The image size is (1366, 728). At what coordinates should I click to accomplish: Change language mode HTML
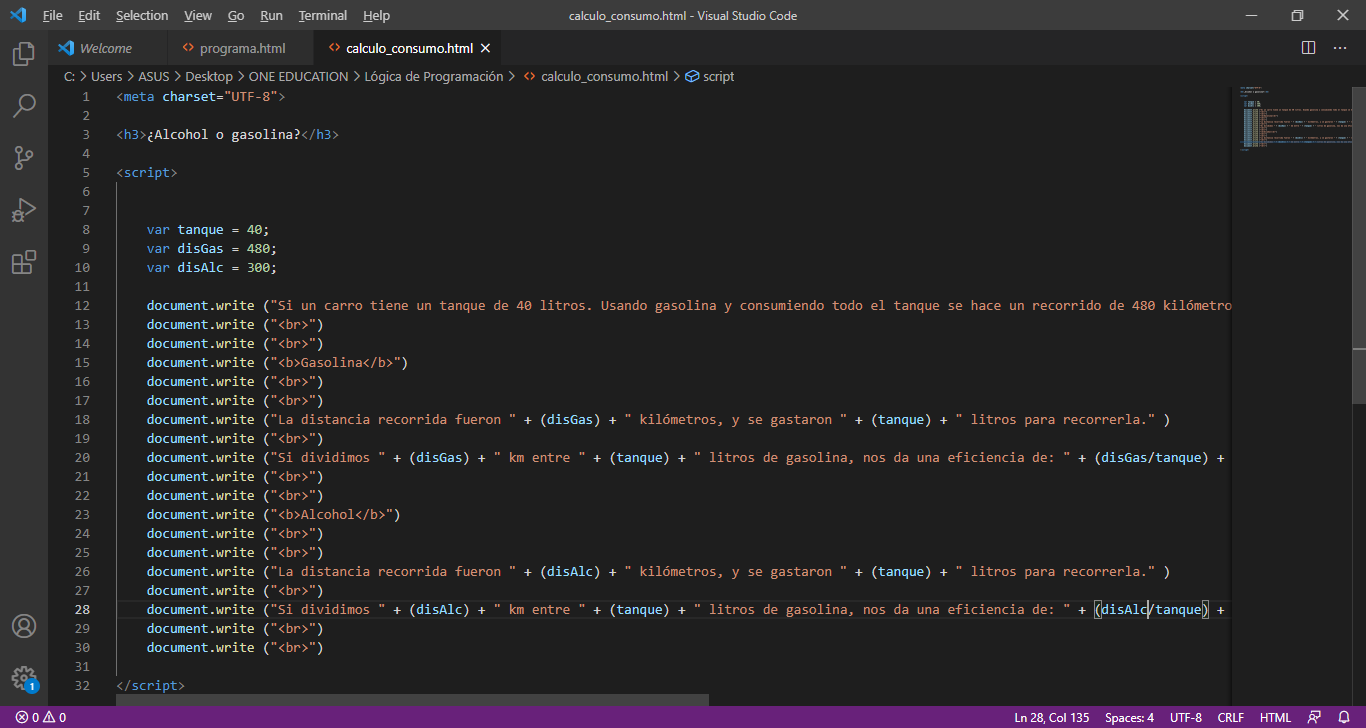[1275, 718]
